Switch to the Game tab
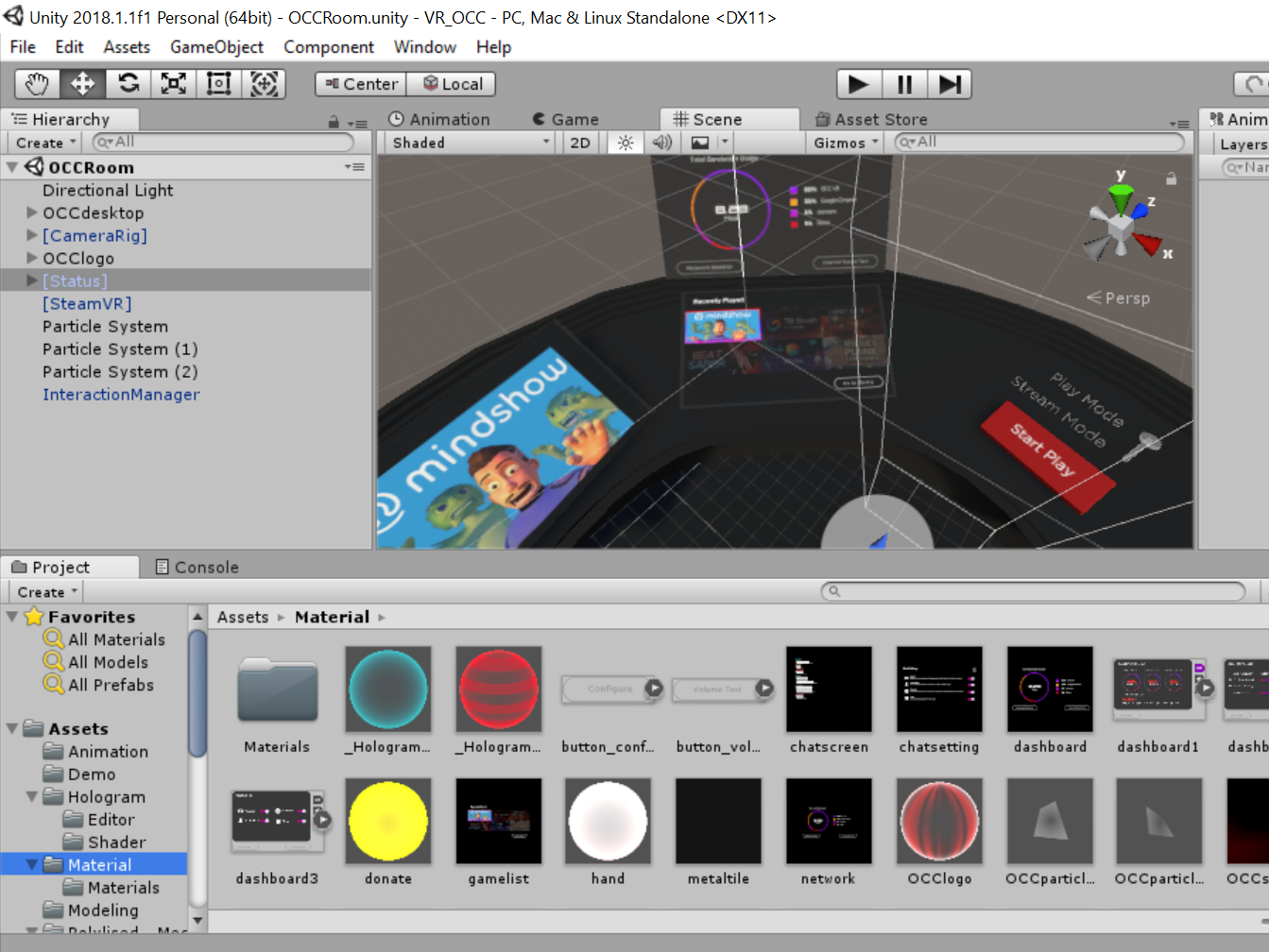This screenshot has height=952, width=1269. (x=566, y=119)
